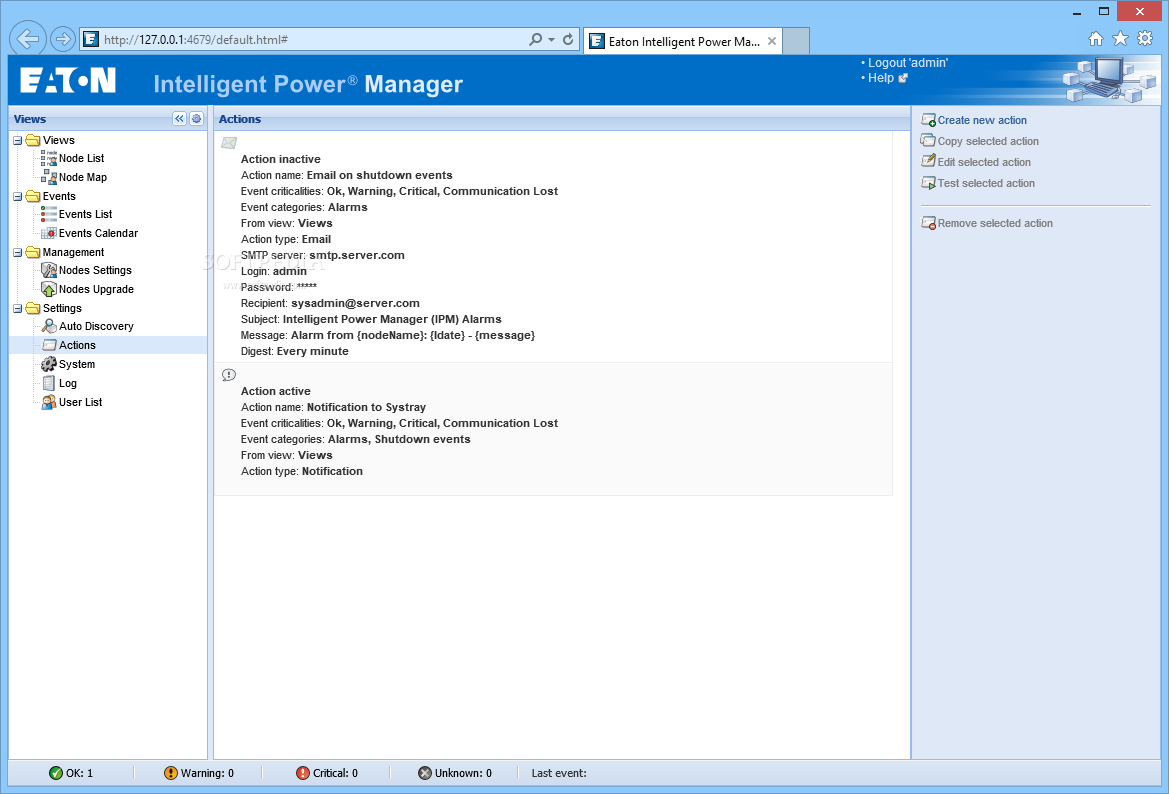Viewport: 1169px width, 794px height.
Task: Click the Events List icon
Action: click(48, 214)
